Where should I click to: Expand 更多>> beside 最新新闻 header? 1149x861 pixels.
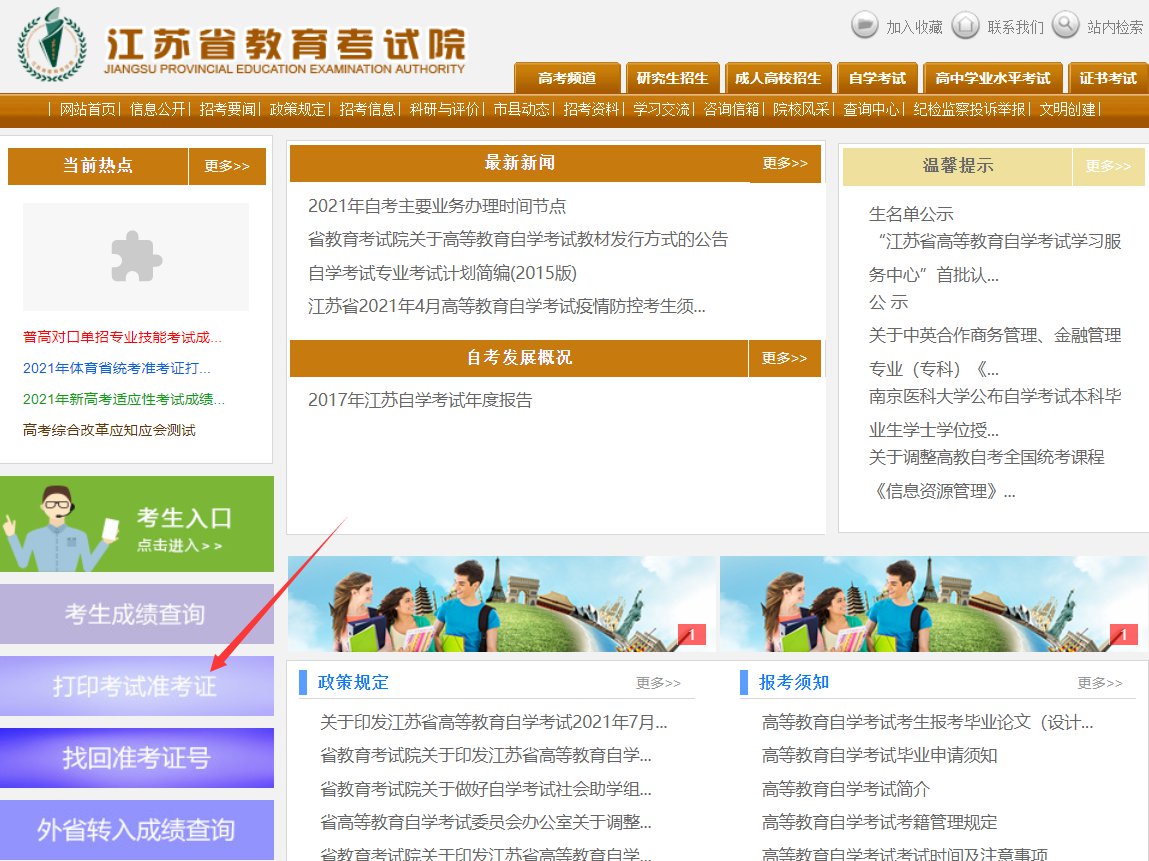[785, 164]
